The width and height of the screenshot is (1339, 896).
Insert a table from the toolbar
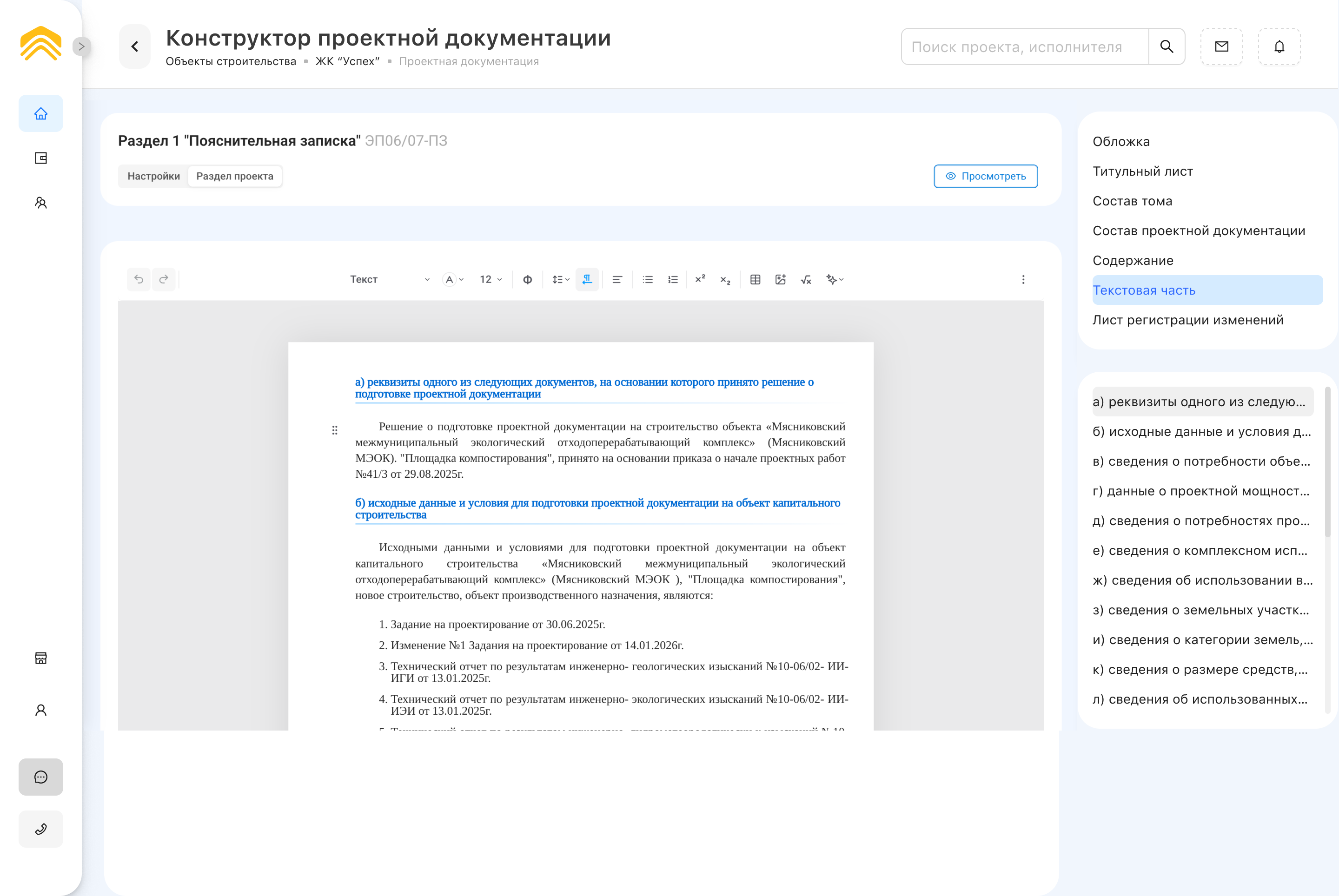click(755, 279)
